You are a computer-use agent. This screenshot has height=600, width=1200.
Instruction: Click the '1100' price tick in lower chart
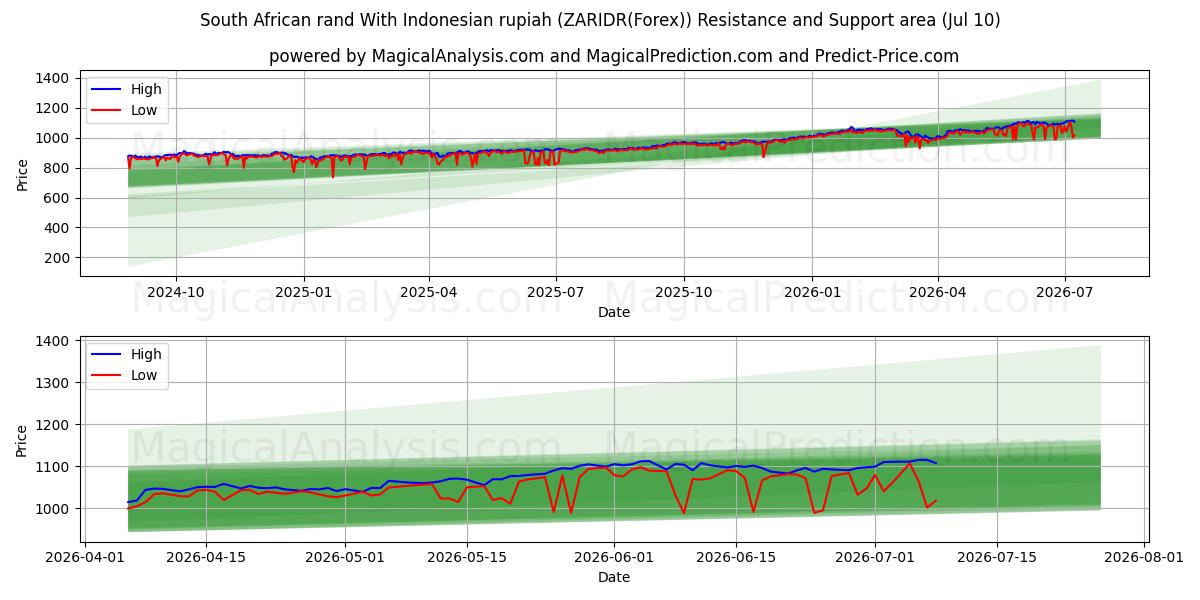[52, 467]
